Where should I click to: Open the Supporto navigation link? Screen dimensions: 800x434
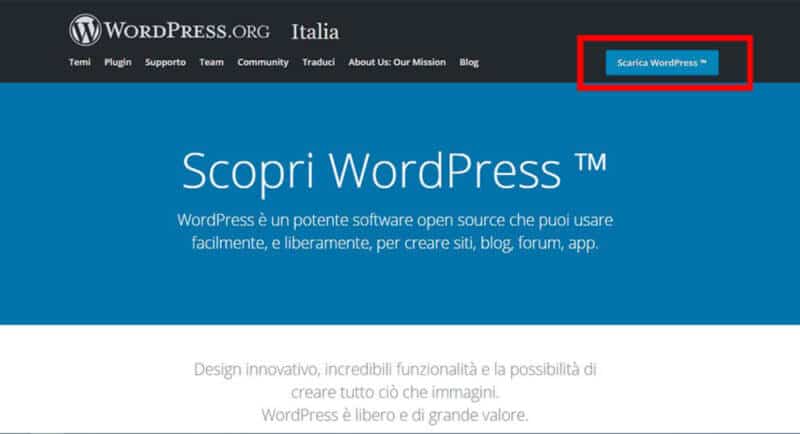pos(165,62)
